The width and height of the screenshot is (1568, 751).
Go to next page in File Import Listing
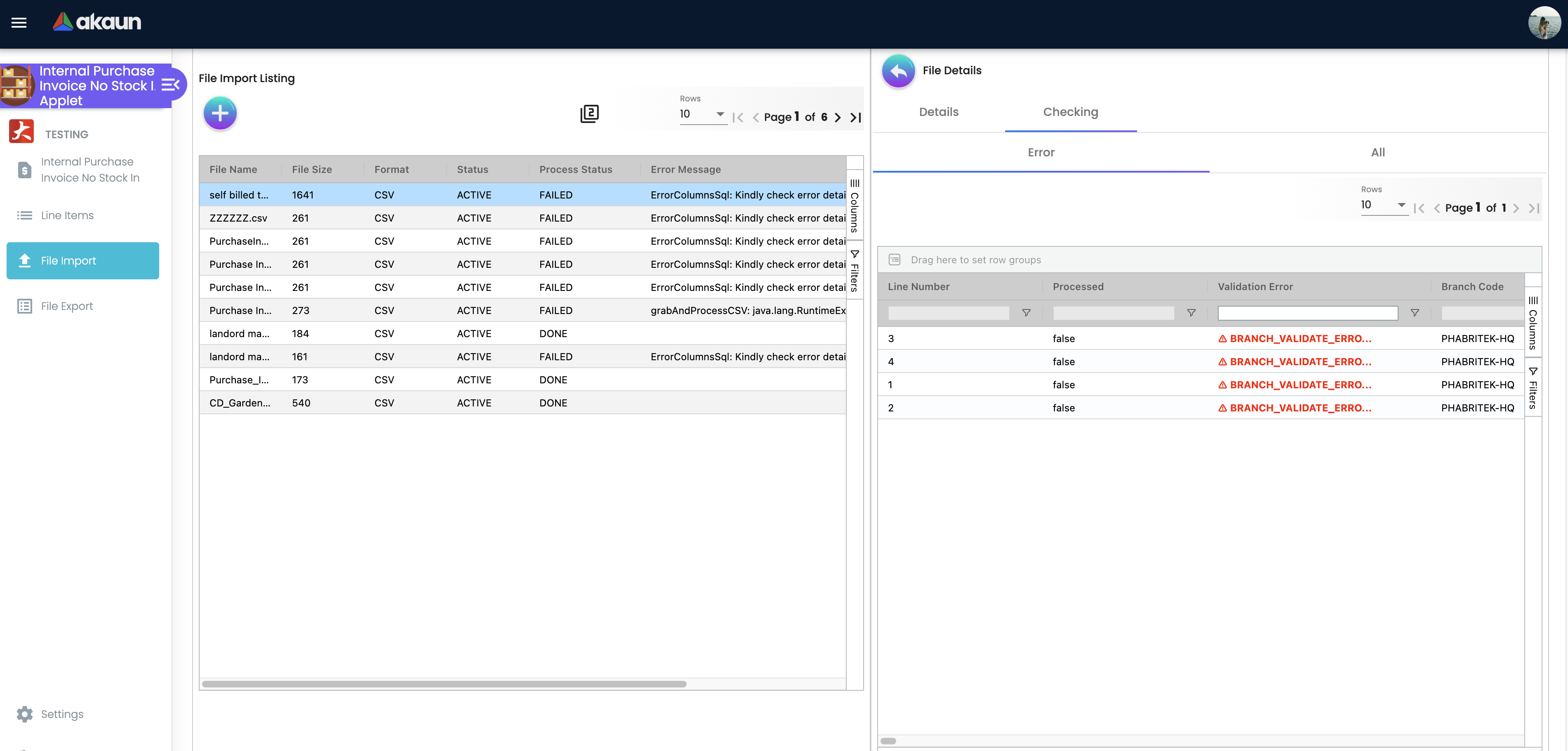tap(838, 118)
